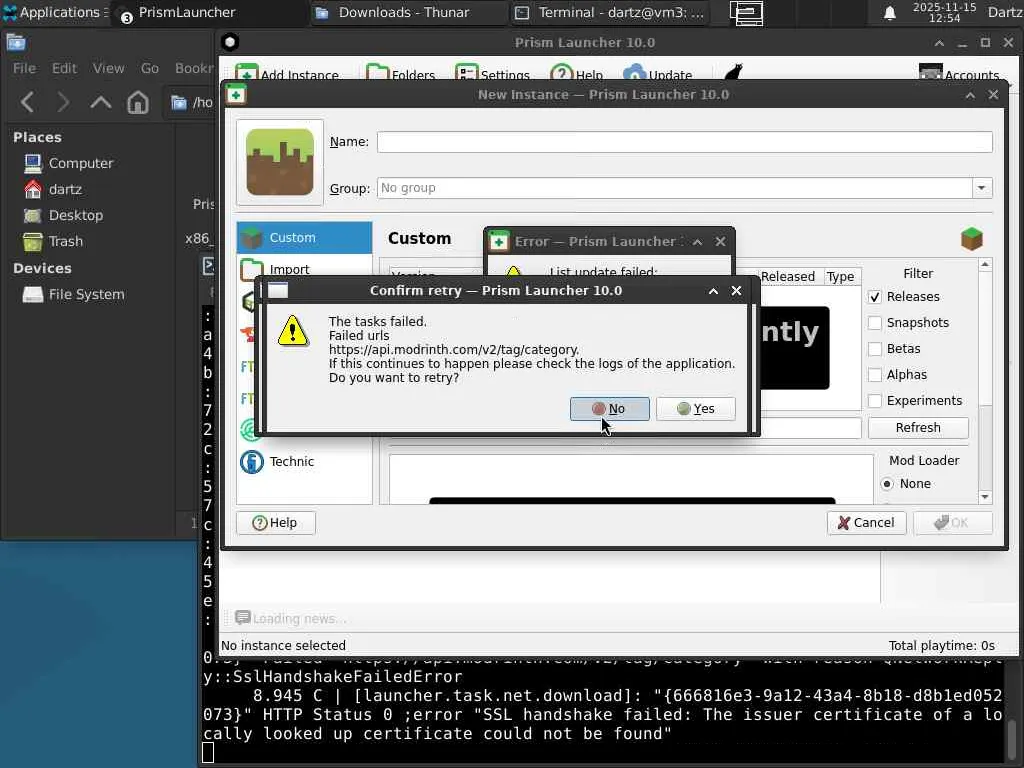Viewport: 1024px width, 768px height.
Task: Click the Total playtime status text
Action: (x=941, y=646)
